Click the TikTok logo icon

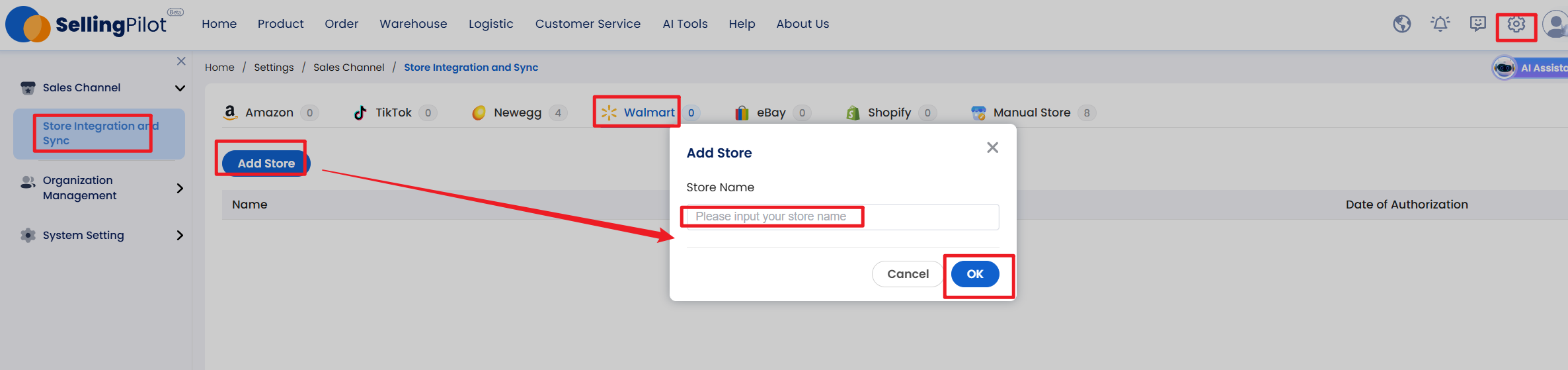[360, 113]
